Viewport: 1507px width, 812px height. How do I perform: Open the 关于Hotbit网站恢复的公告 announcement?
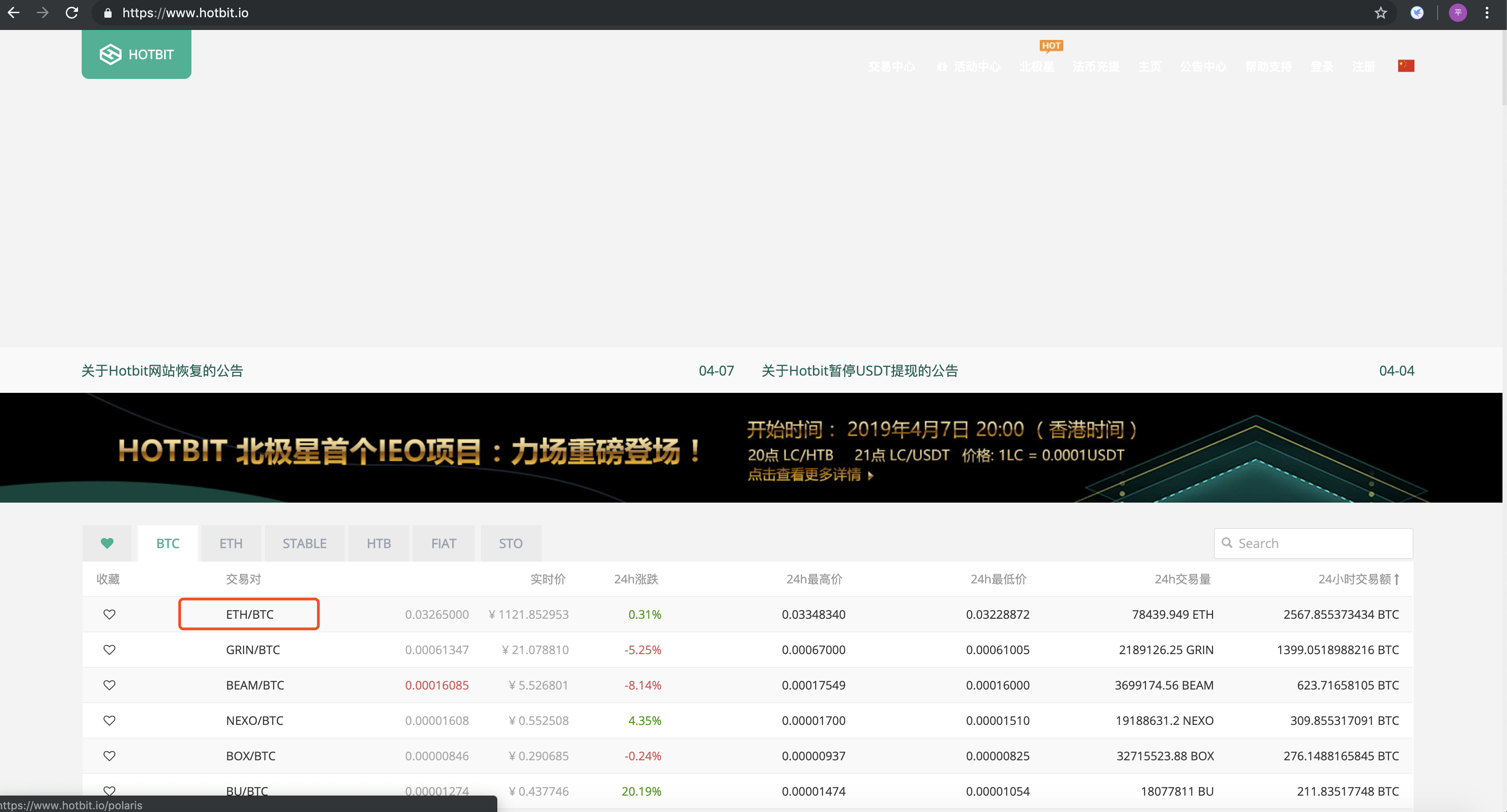pyautogui.click(x=162, y=371)
